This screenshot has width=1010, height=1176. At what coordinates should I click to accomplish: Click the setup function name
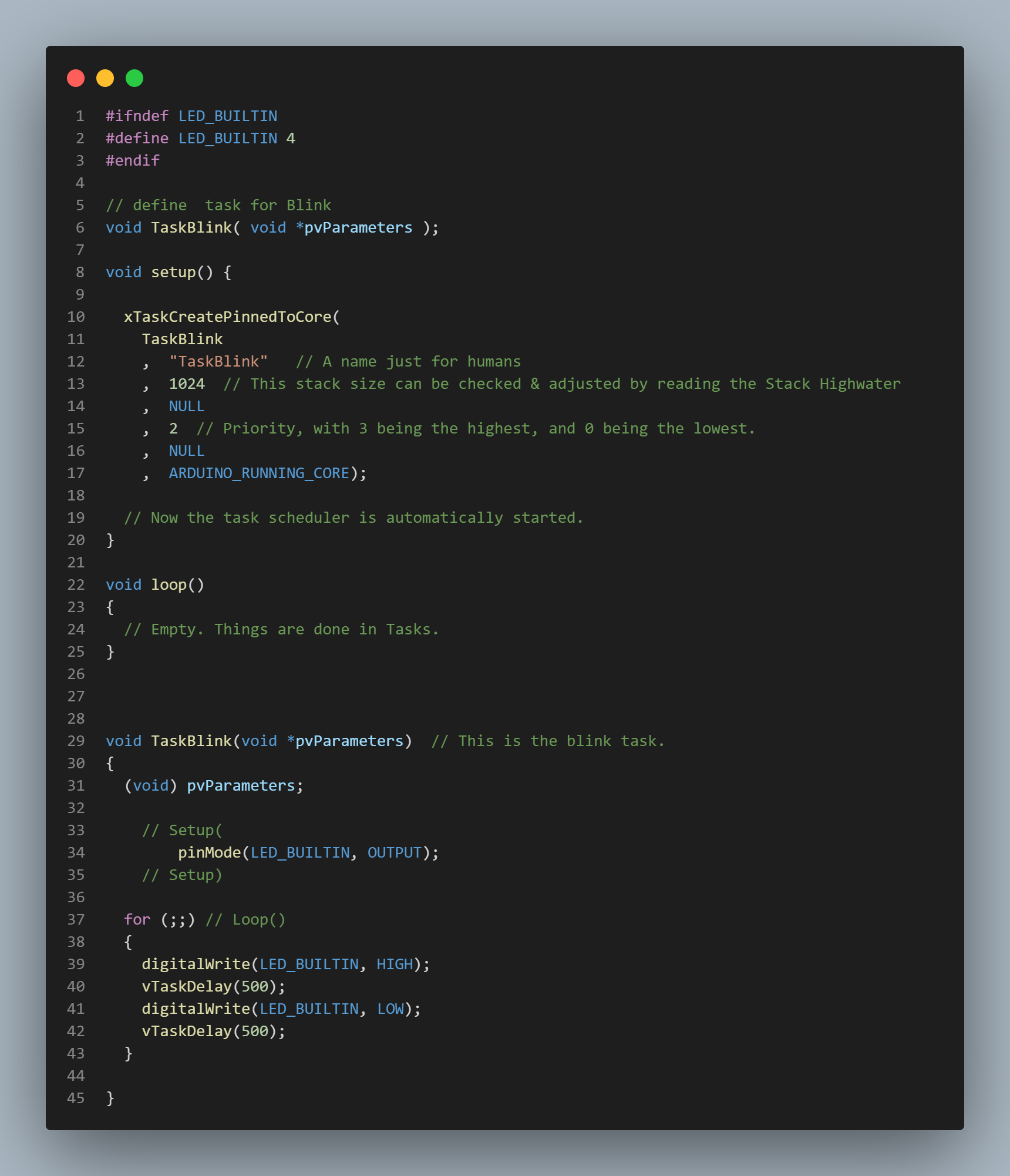173,273
